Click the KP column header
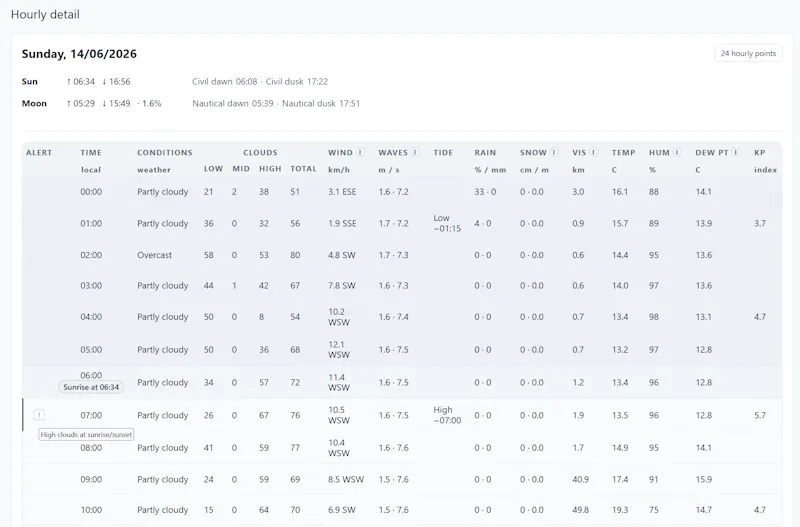The image size is (800, 527). pyautogui.click(x=760, y=153)
